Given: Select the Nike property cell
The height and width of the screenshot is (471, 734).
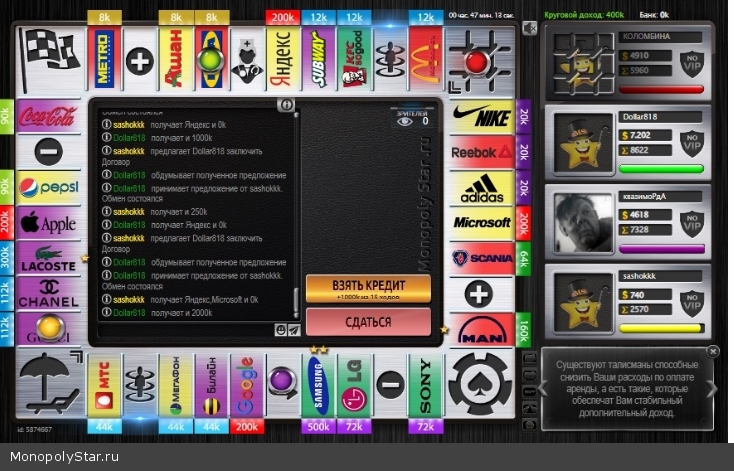Looking at the screenshot, I should pos(482,116).
